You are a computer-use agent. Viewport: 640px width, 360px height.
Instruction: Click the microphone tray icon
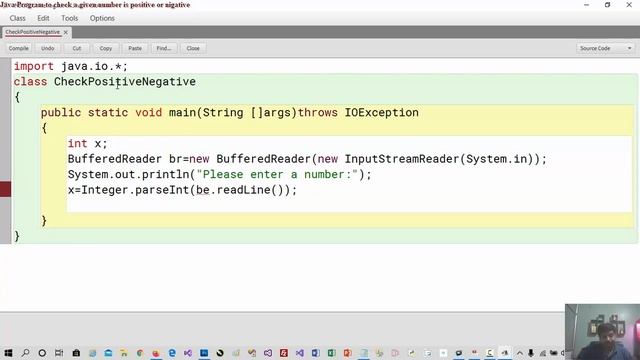pos(531,353)
